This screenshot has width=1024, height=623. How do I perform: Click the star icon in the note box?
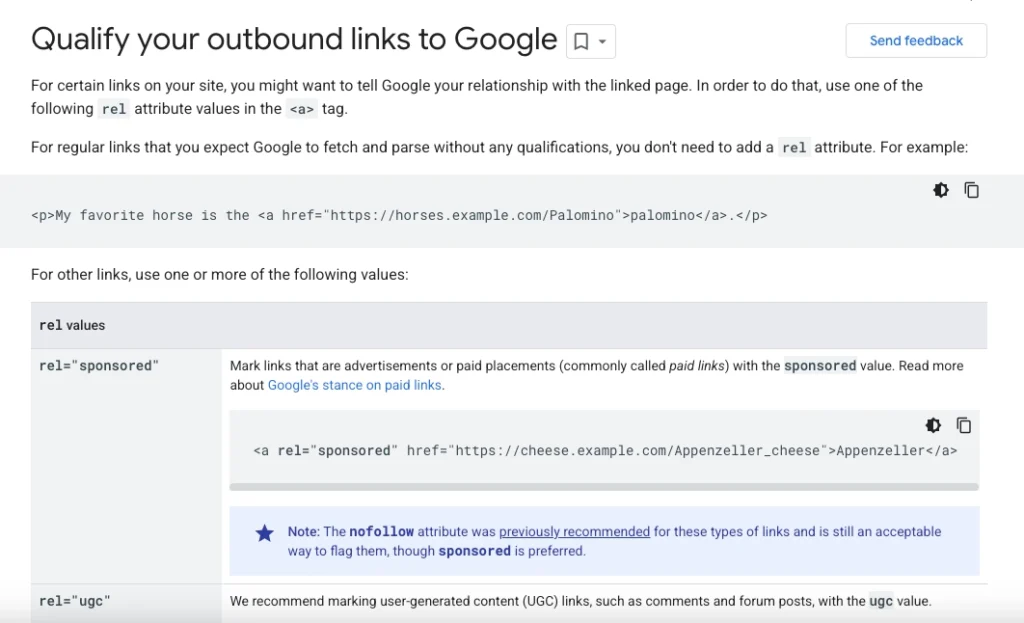(x=264, y=533)
